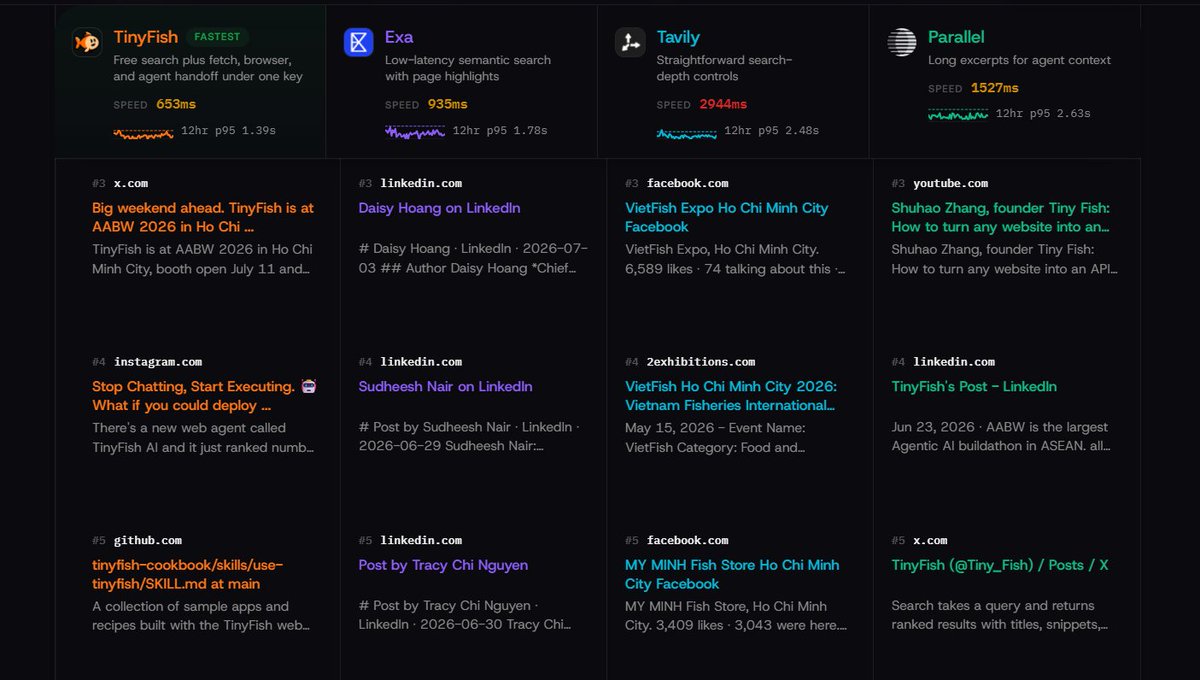Click linkedin.com domain in Exa result #3
1200x680 pixels.
coord(421,183)
